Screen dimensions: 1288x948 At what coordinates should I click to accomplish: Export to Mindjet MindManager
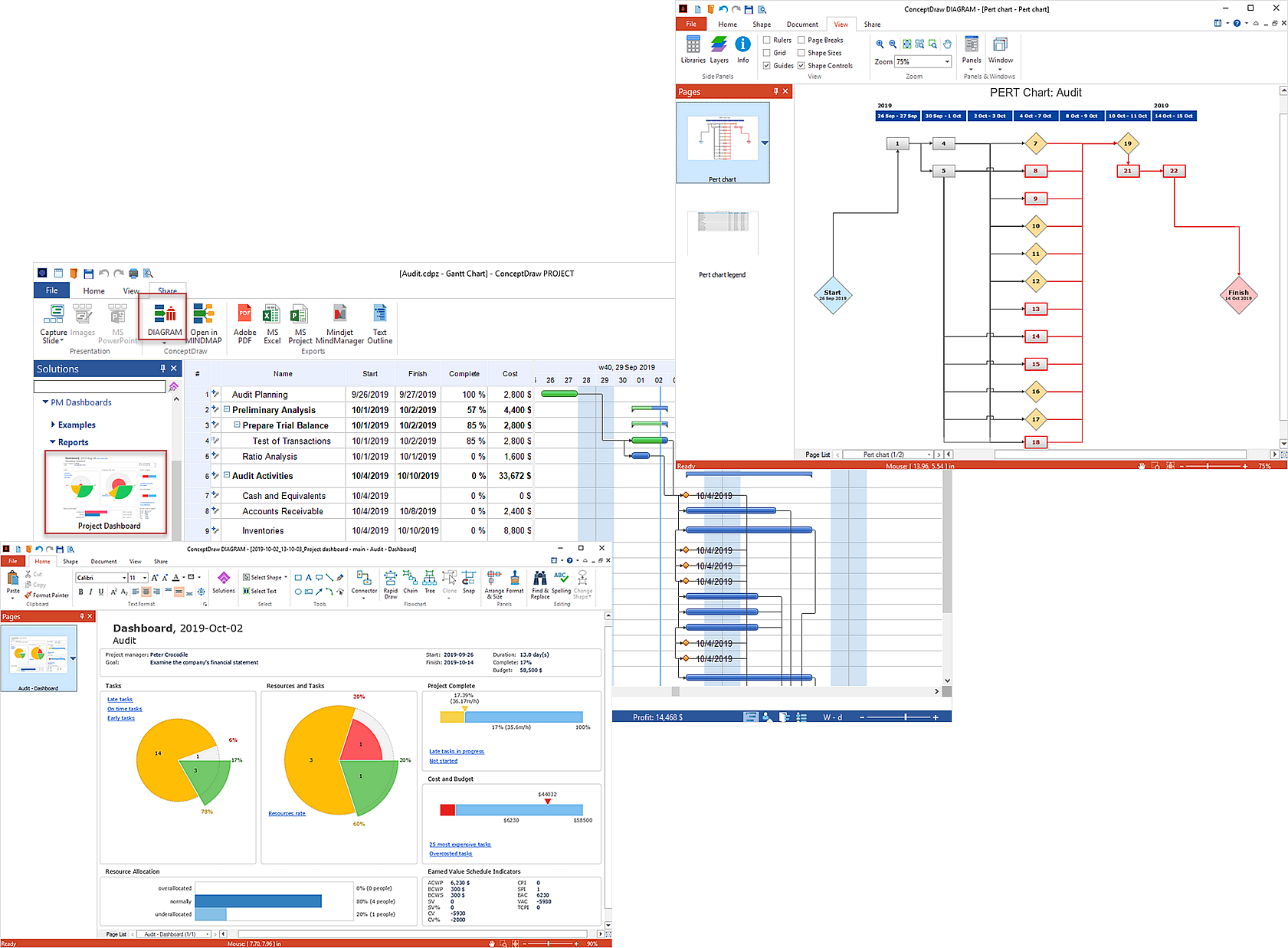[x=339, y=323]
